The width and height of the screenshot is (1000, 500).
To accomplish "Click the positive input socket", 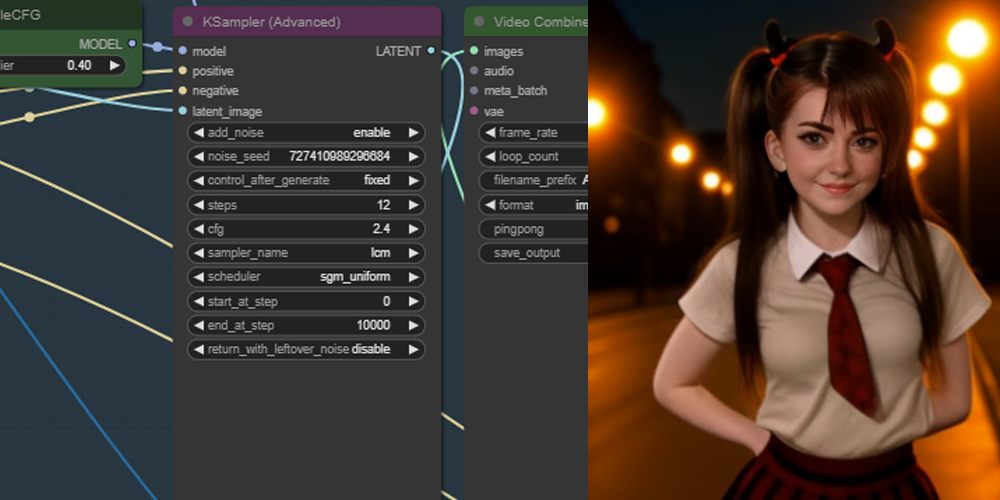I will click(x=183, y=71).
